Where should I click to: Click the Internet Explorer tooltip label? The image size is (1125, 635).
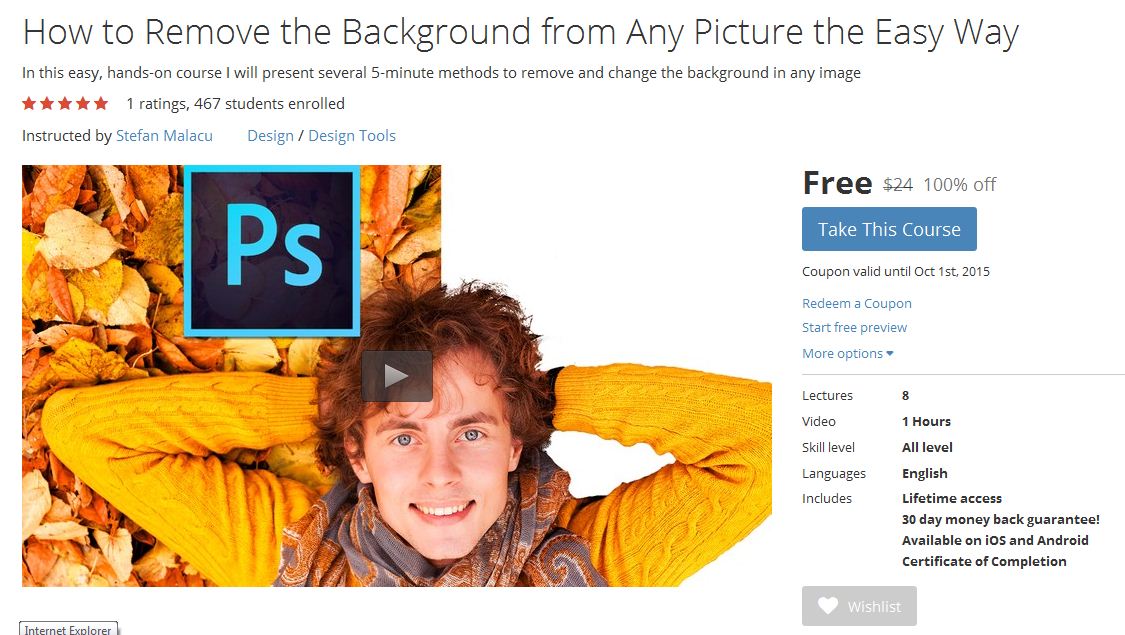tap(68, 629)
